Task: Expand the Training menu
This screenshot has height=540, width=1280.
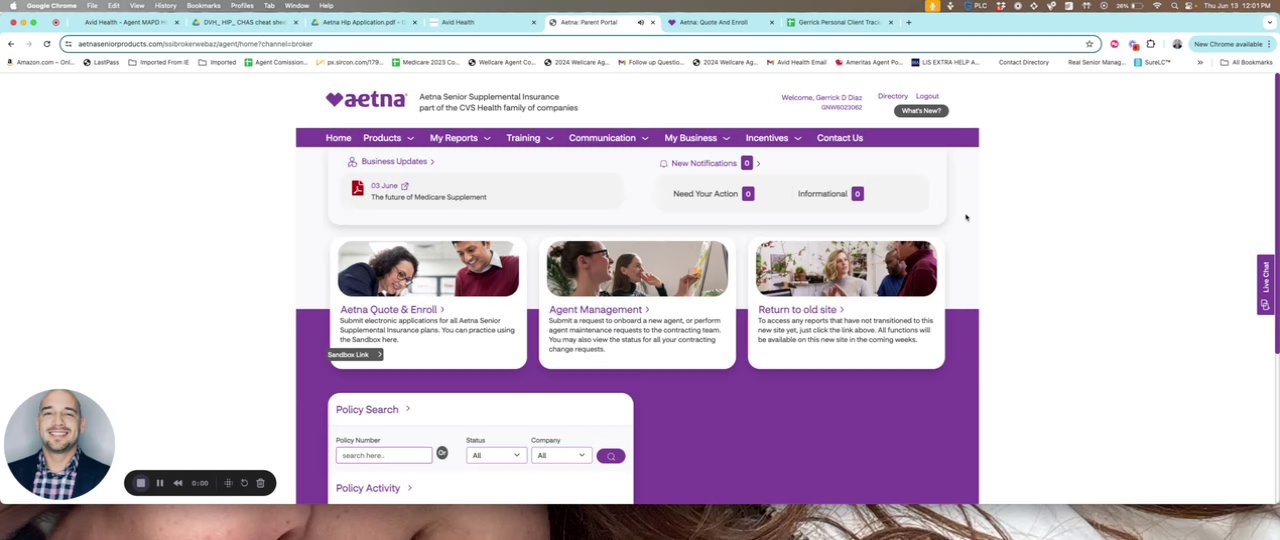Action: click(530, 138)
